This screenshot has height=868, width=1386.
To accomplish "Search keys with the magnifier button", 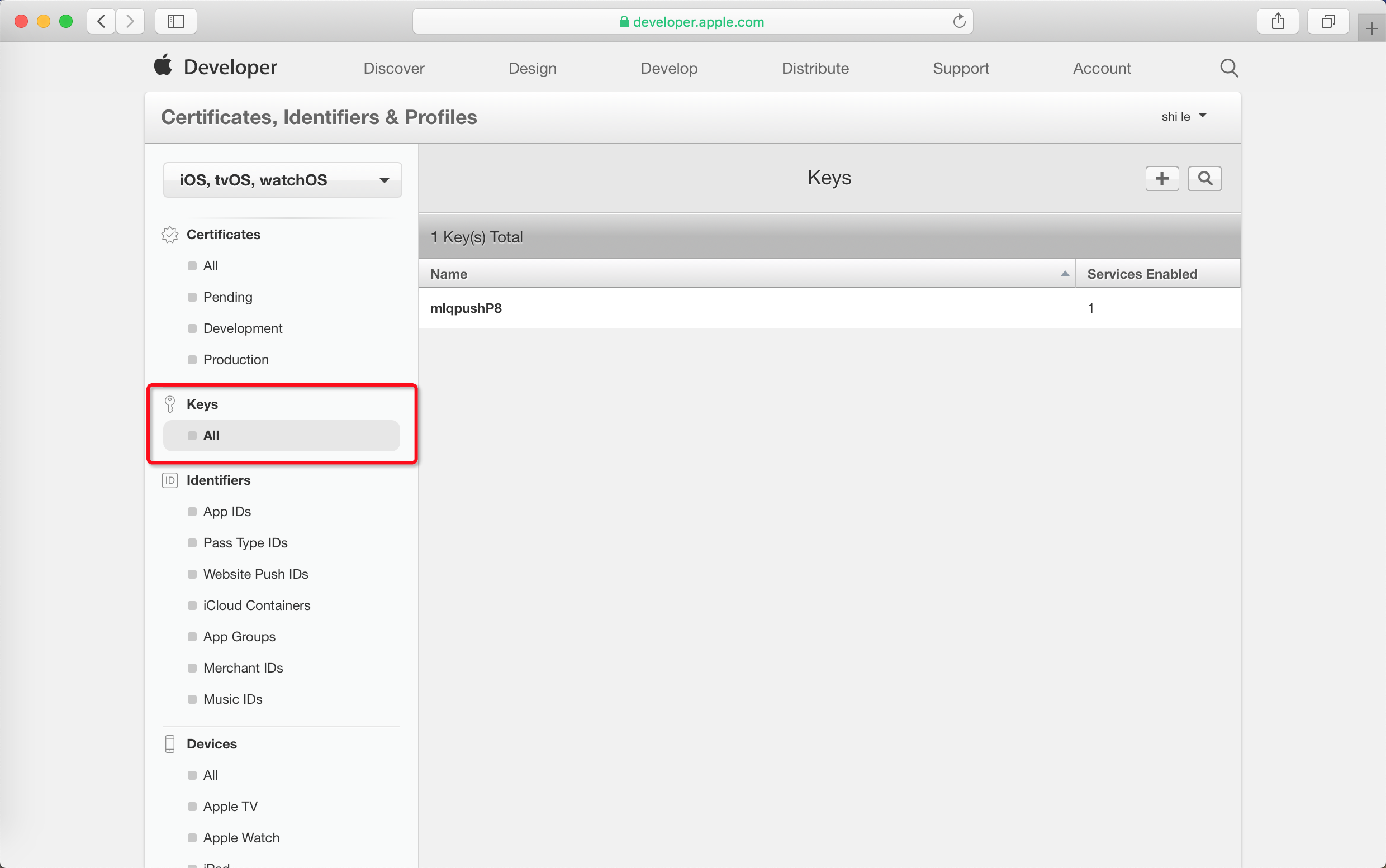I will [x=1204, y=179].
